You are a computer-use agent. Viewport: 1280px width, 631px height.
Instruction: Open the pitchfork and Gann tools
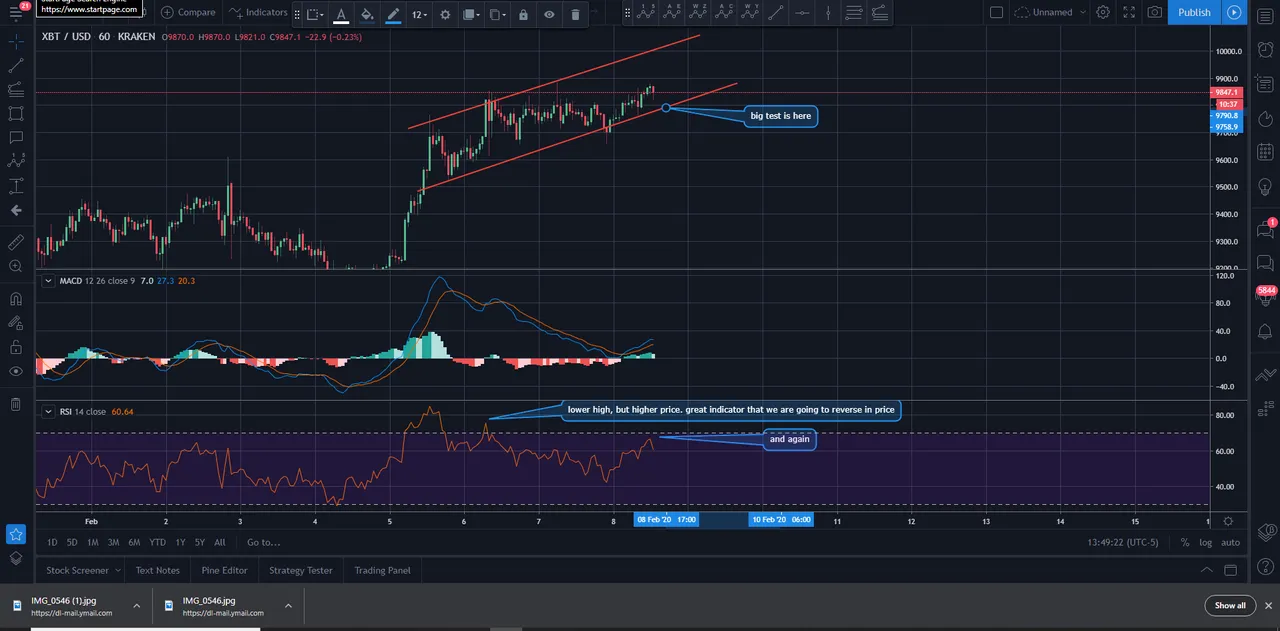tap(16, 90)
